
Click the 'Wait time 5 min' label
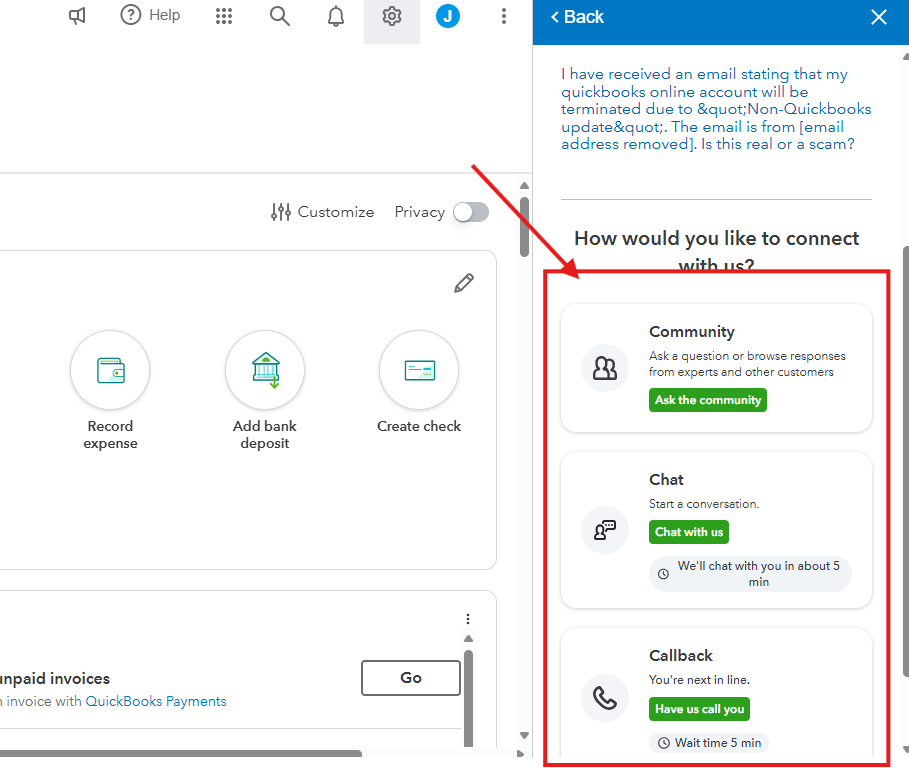tap(709, 742)
